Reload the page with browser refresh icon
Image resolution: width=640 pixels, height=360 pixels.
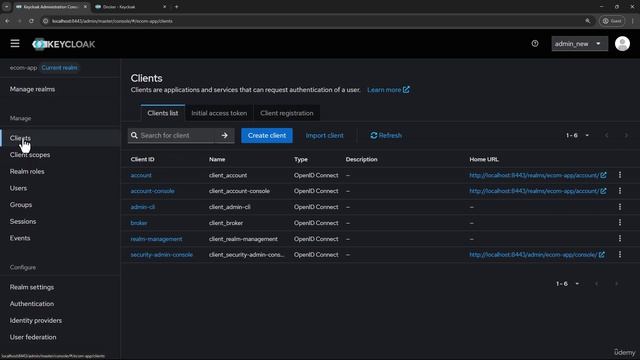pos(31,21)
